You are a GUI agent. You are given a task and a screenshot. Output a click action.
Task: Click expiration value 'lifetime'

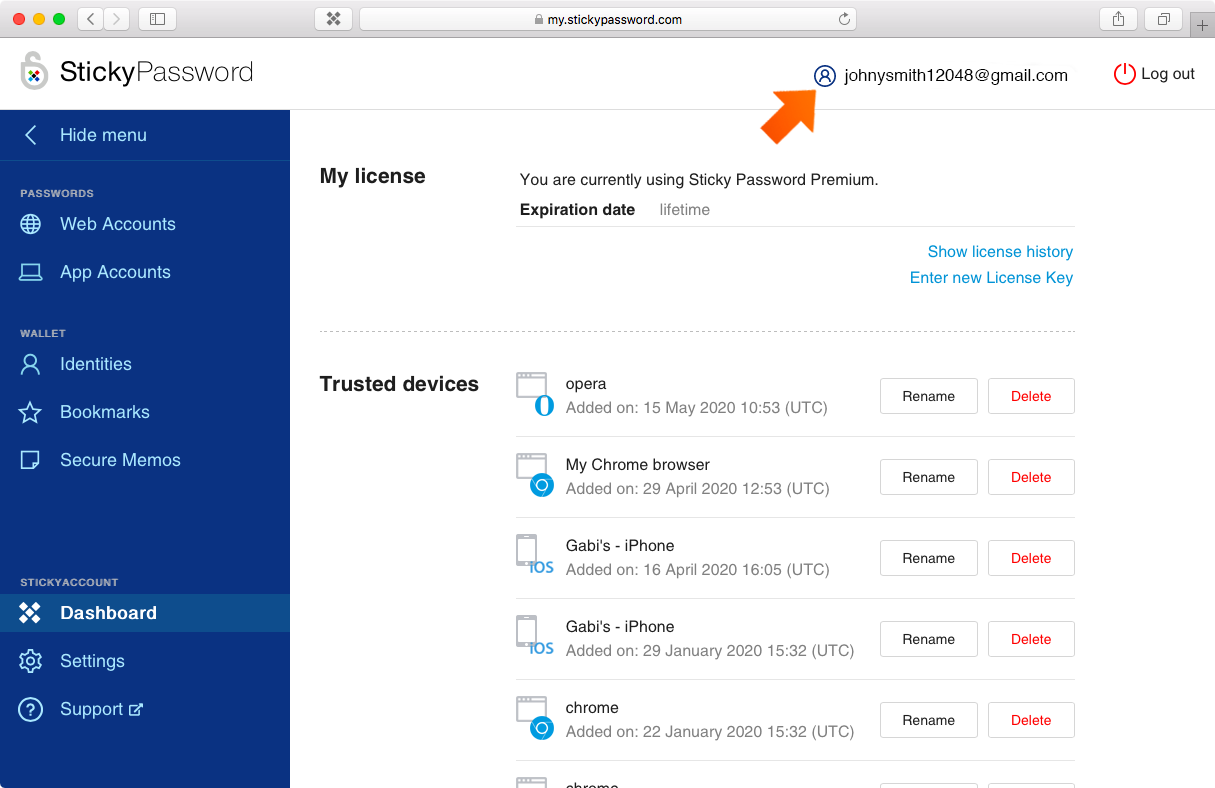(x=685, y=210)
